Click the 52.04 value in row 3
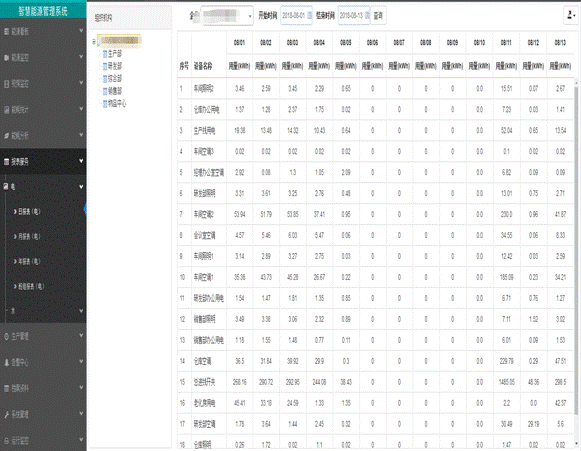 [x=507, y=131]
